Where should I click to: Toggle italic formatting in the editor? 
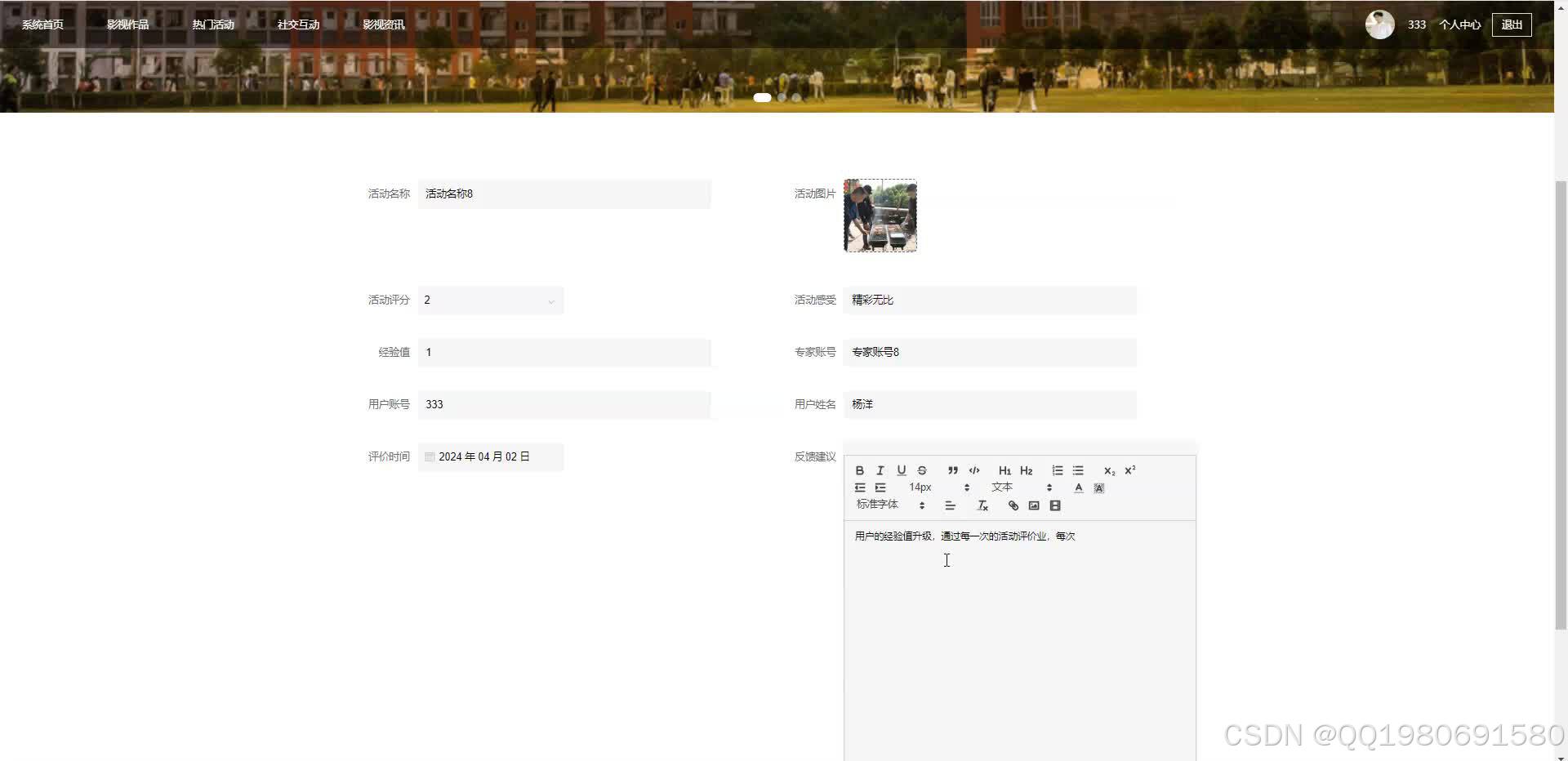coord(880,470)
